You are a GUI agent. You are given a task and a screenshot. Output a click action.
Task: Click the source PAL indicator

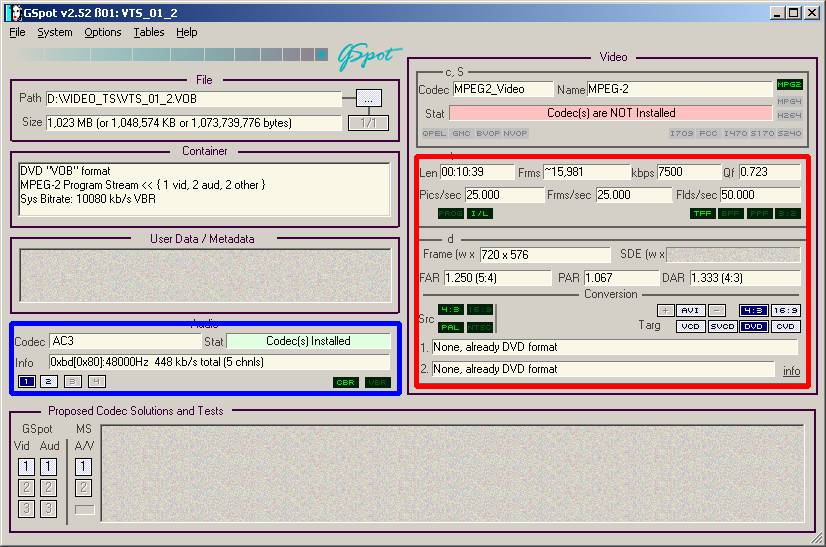[x=451, y=327]
